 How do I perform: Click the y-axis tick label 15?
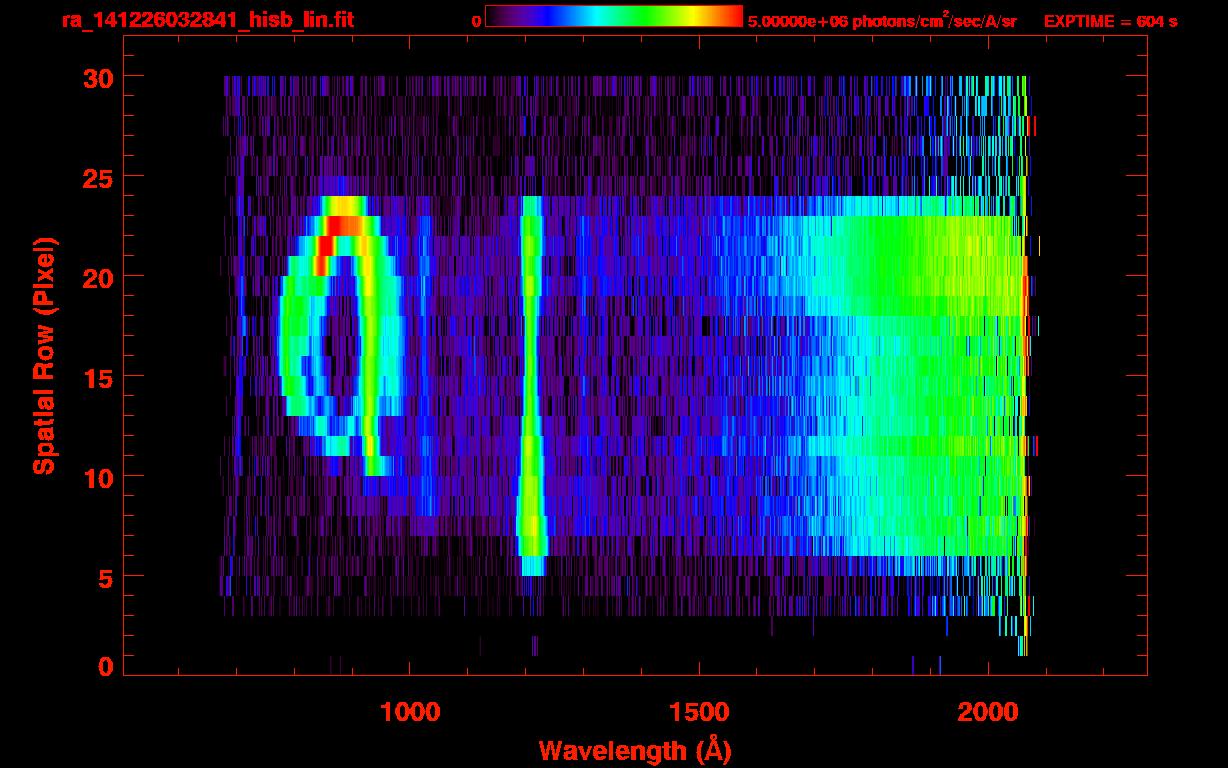[96, 377]
